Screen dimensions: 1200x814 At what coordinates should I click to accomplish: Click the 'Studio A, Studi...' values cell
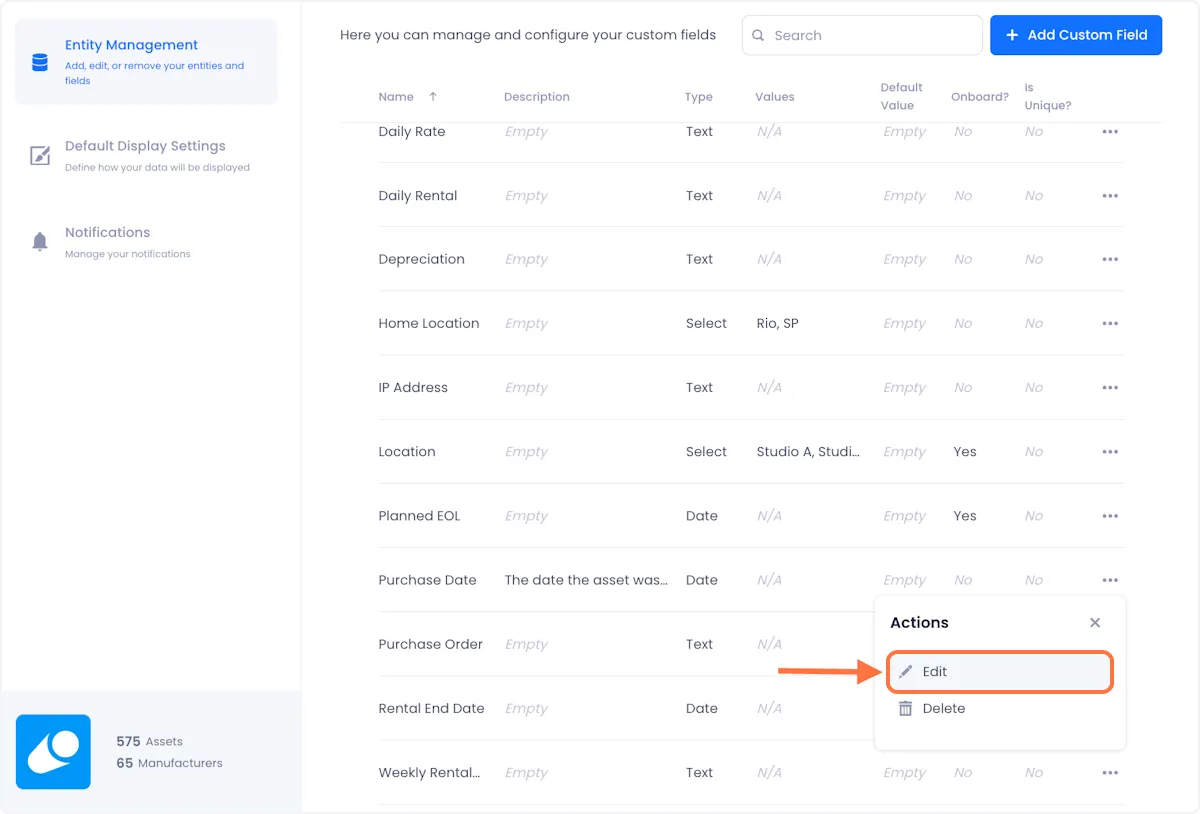pyautogui.click(x=808, y=452)
